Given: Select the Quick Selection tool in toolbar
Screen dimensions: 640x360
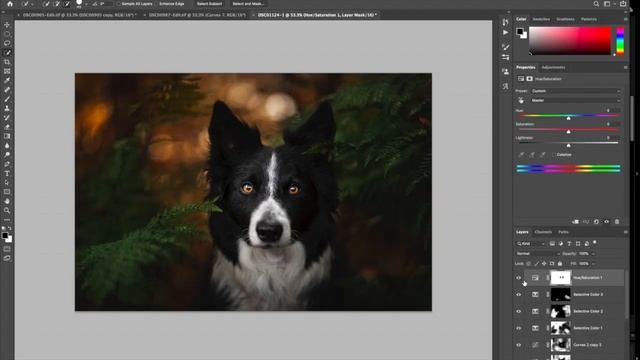Looking at the screenshot, I should click(7, 53).
